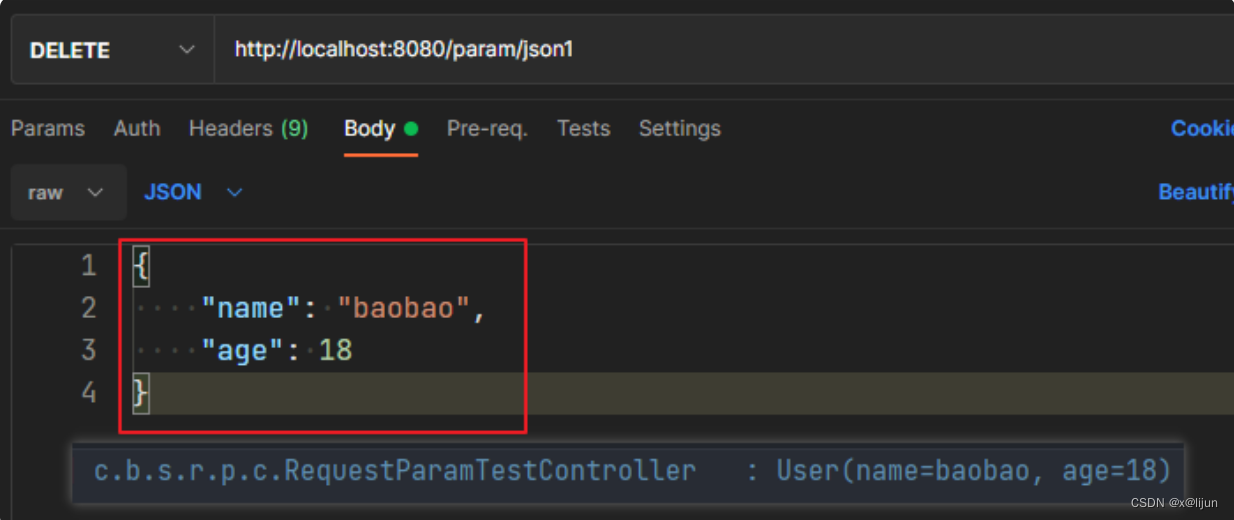
Task: Open the Auth tab
Action: [137, 129]
